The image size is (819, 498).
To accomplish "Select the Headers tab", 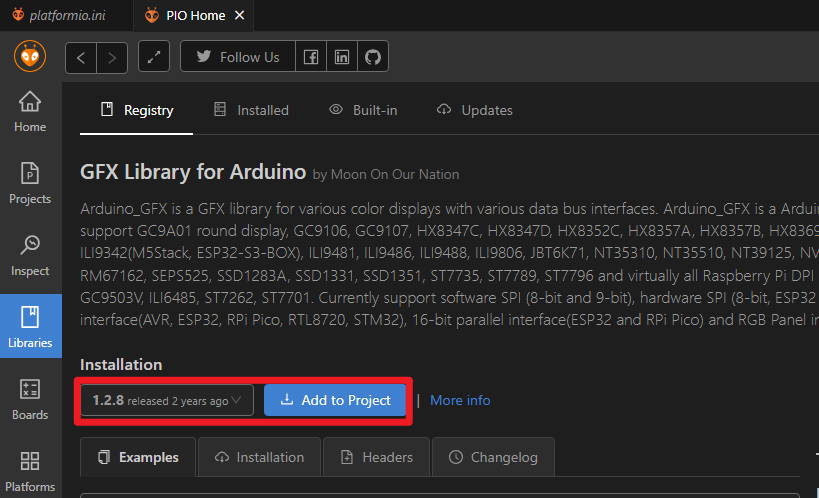I will [x=376, y=457].
